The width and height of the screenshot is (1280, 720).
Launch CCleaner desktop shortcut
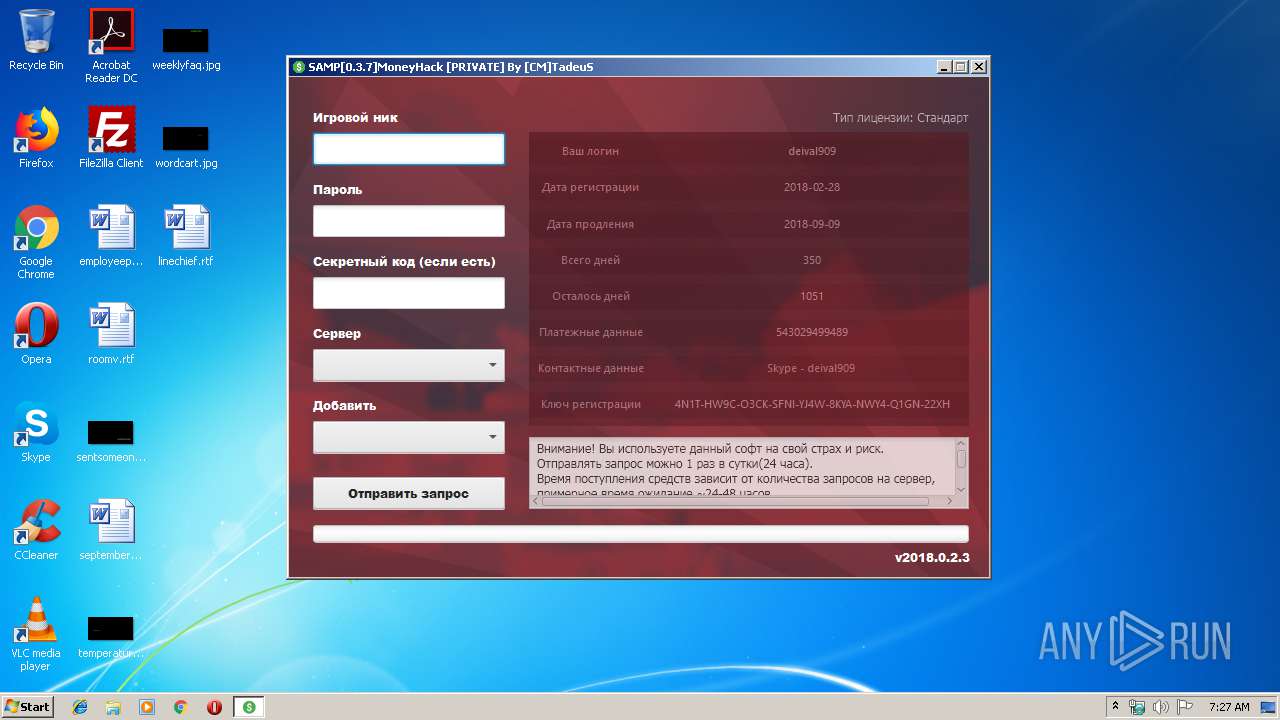tap(36, 530)
